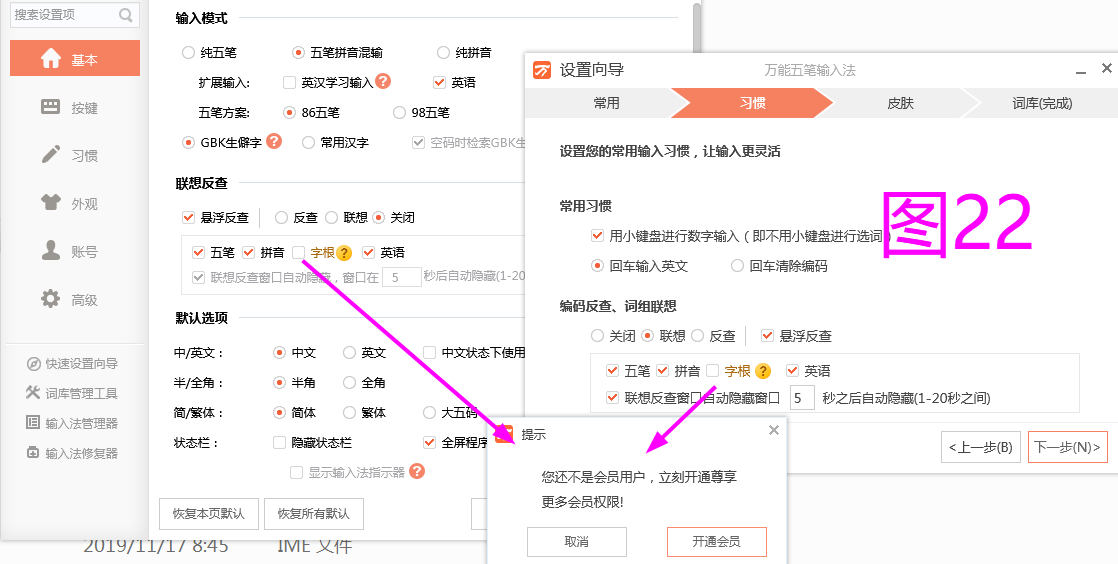1118x564 pixels.
Task: Click help icon beside GBK生僻字
Action: point(274,142)
